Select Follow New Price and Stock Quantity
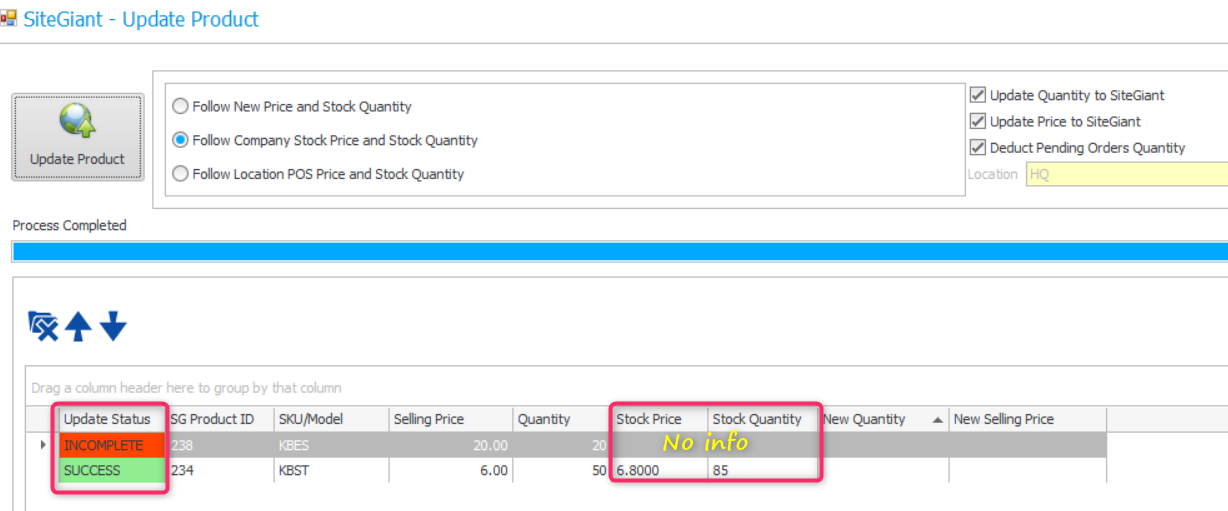The height and width of the screenshot is (511, 1228). click(292, 106)
